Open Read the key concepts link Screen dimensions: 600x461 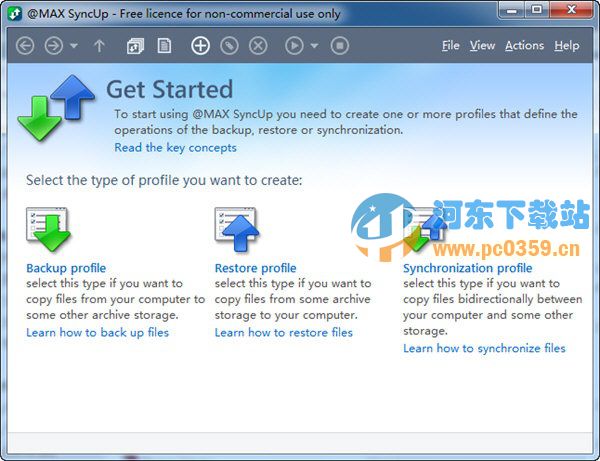175,148
